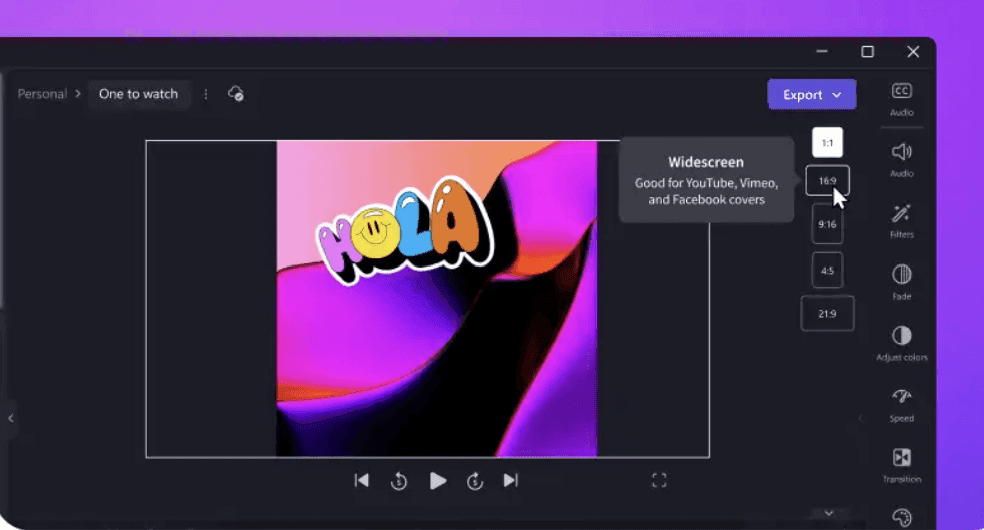Collapse the right property panel chevron
This screenshot has height=530, width=984.
pos(860,418)
